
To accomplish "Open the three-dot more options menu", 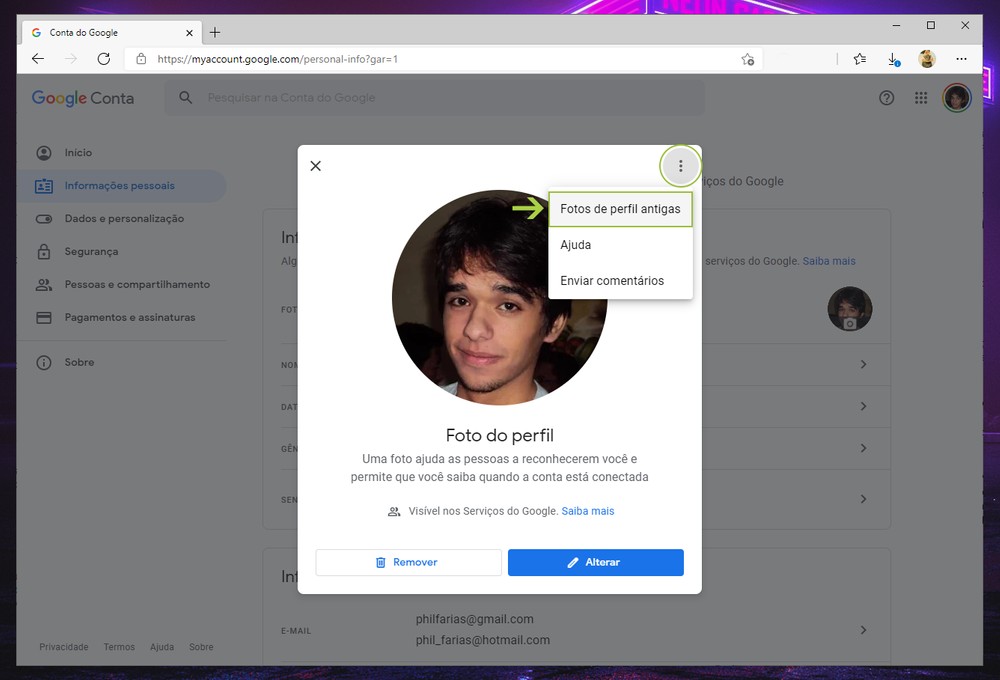I will pyautogui.click(x=681, y=166).
